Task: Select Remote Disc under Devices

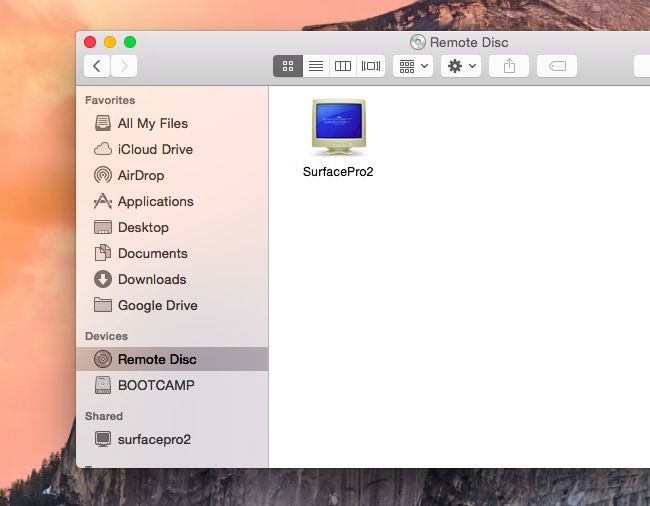Action: (x=172, y=359)
